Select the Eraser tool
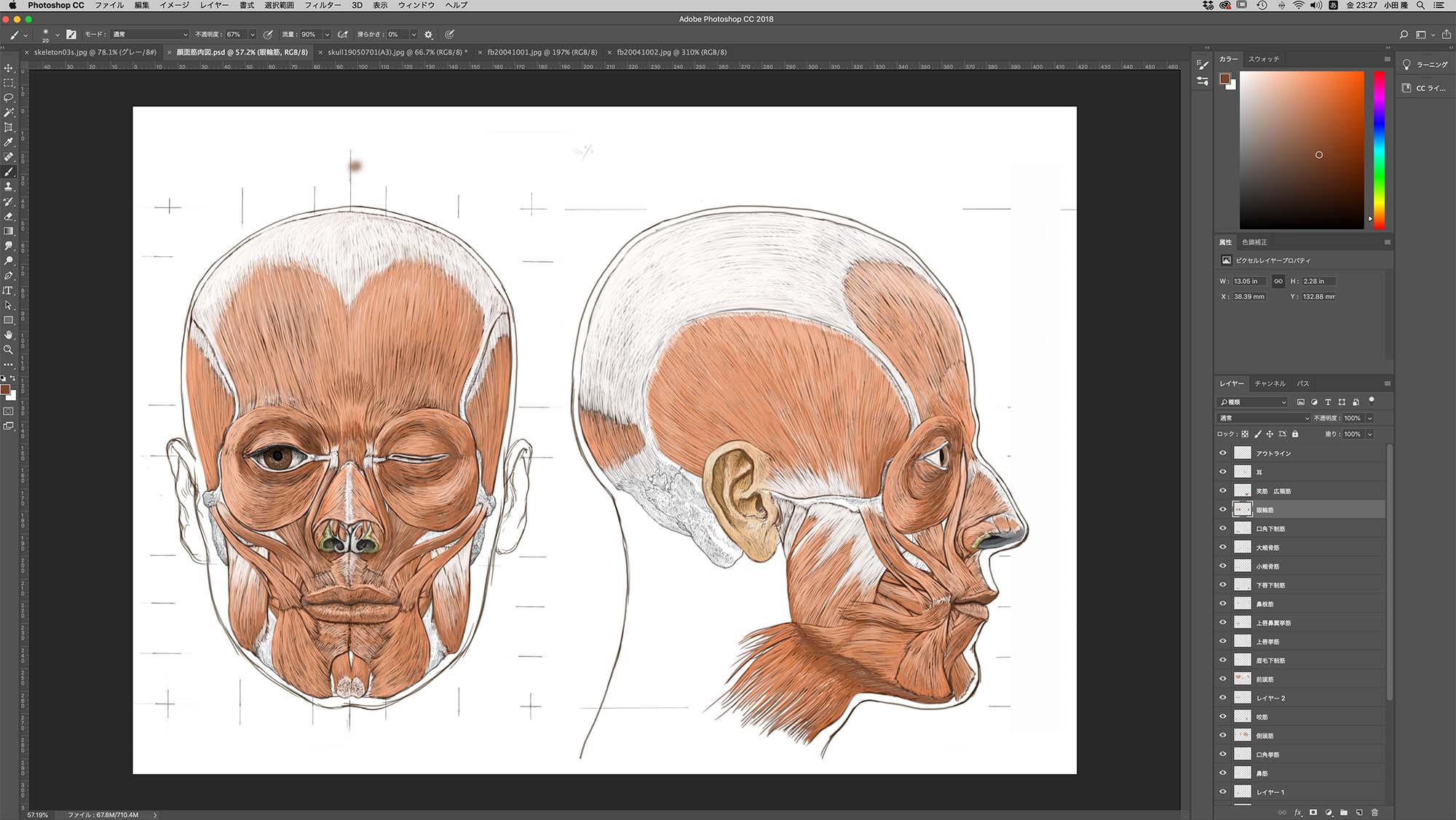 pos(9,216)
